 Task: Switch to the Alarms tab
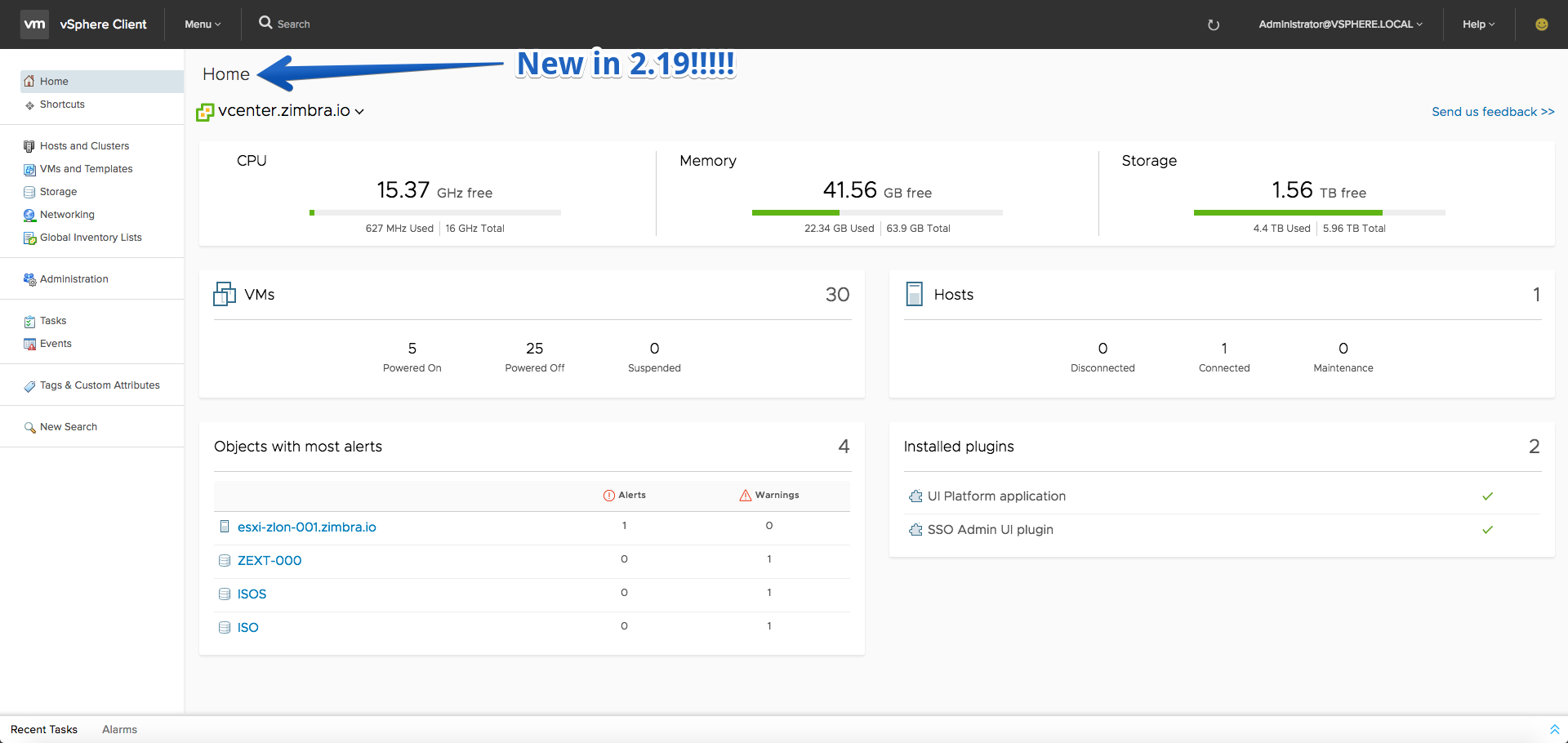click(119, 729)
